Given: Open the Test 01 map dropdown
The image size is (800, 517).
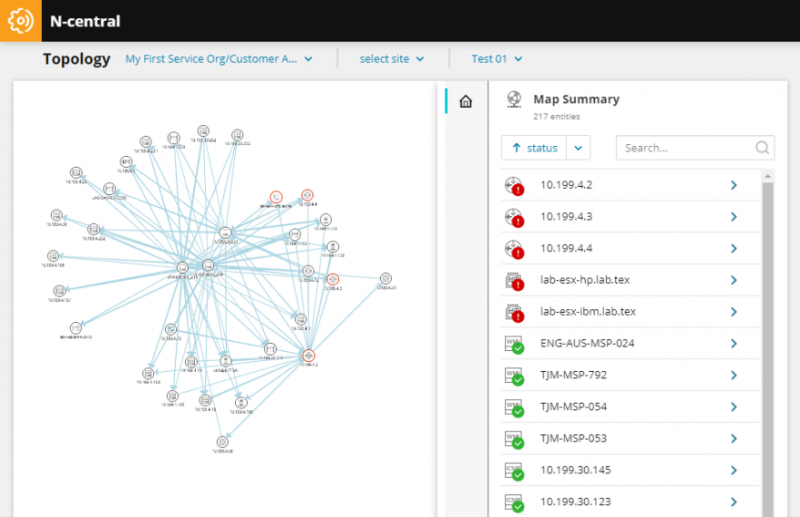Looking at the screenshot, I should coord(496,59).
